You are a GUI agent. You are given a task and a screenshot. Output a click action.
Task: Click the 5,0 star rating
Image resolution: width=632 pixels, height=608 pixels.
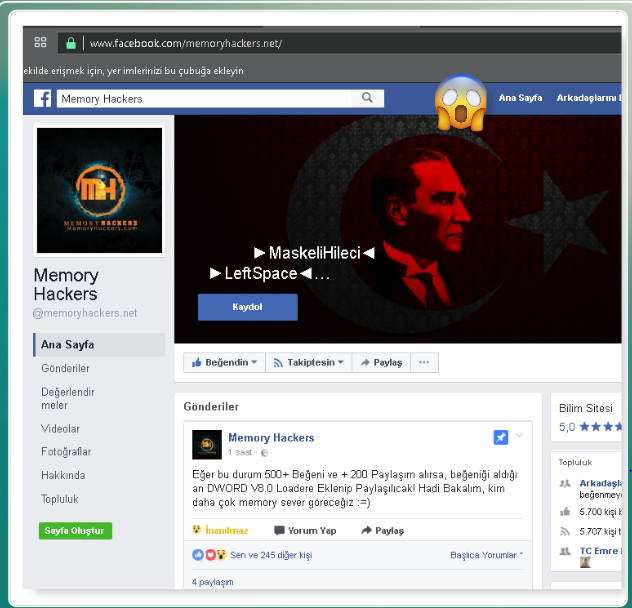590,427
